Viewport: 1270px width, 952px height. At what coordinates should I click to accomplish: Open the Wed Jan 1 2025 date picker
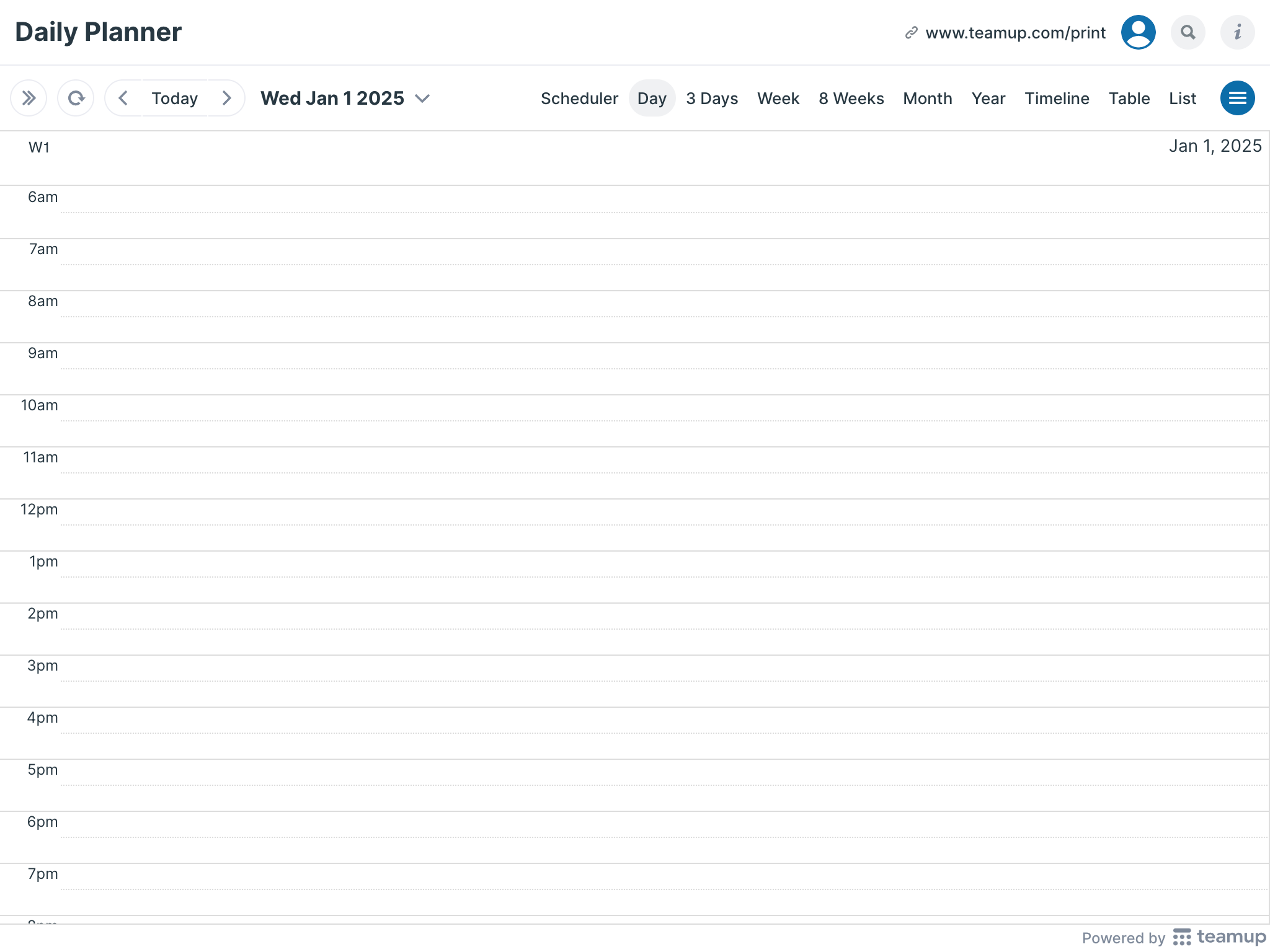pyautogui.click(x=345, y=98)
